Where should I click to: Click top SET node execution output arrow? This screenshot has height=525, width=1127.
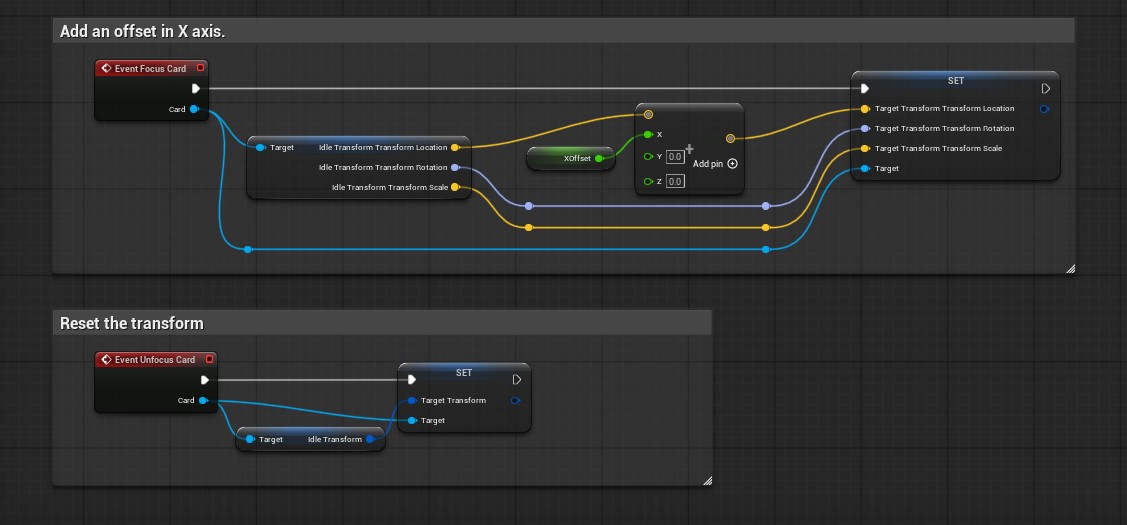pos(1046,88)
